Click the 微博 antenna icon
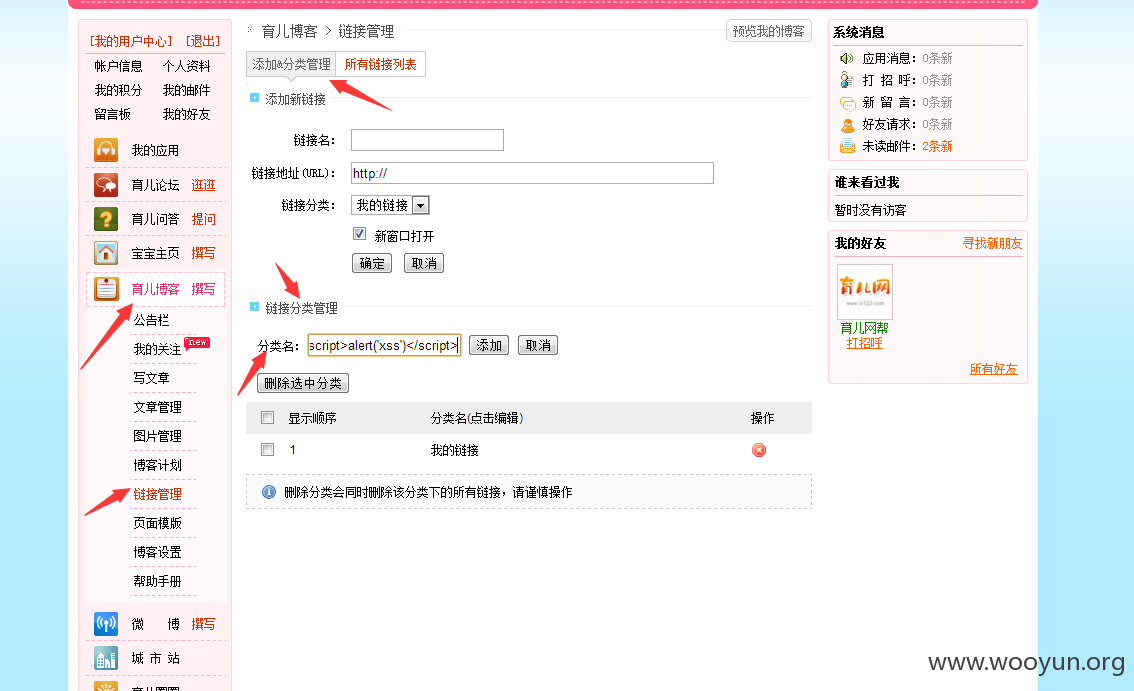Viewport: 1134px width, 691px height. click(106, 624)
